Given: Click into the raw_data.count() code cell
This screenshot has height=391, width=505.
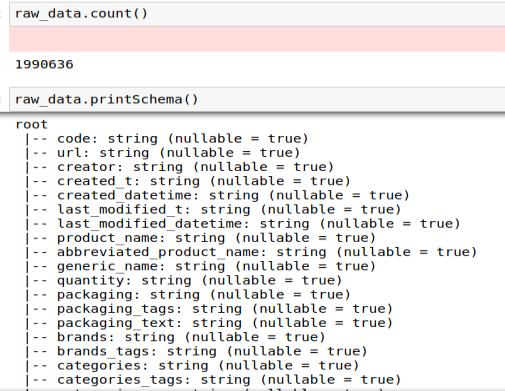Looking at the screenshot, I should 257,14.
